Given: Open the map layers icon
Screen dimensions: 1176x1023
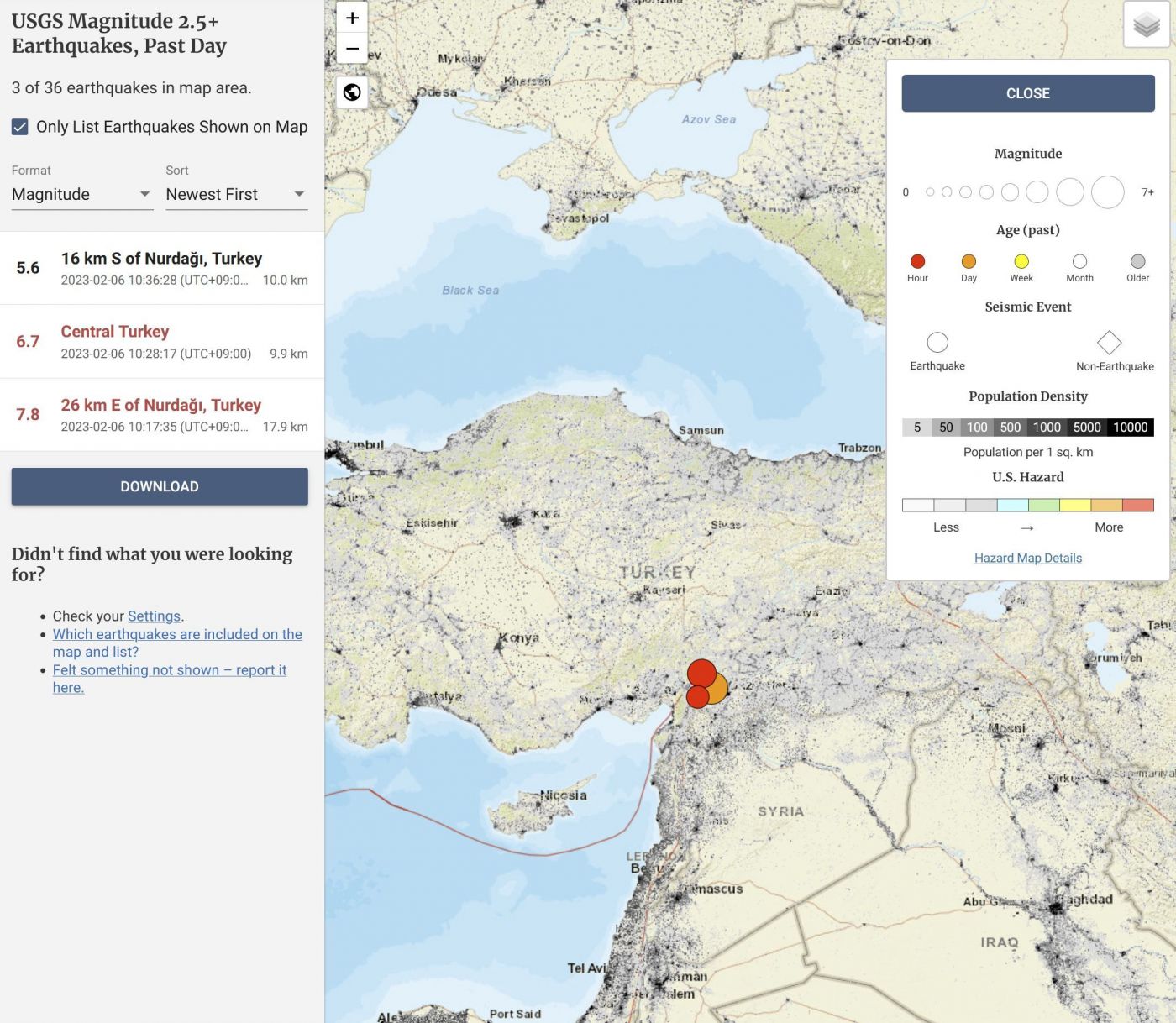Looking at the screenshot, I should tap(1147, 25).
